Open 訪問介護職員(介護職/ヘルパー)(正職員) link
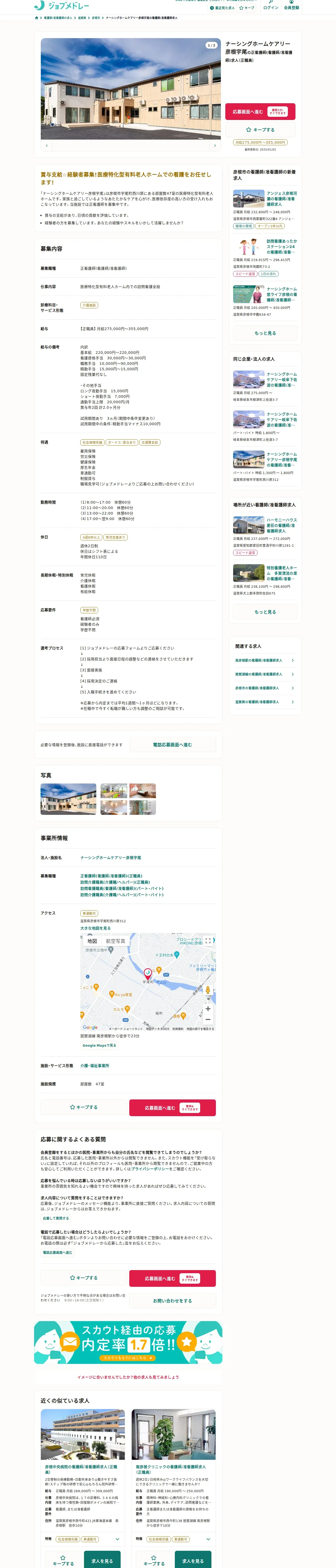336x1568 pixels. coord(115,881)
